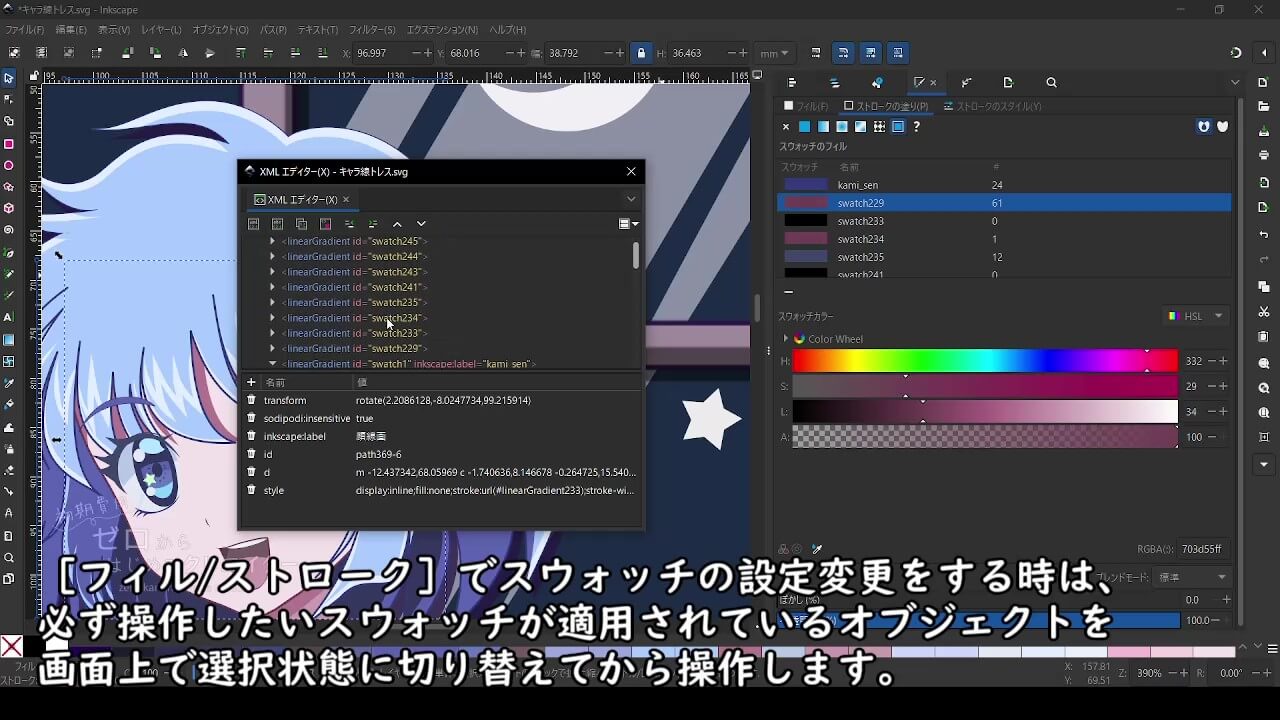Screen dimensions: 1280x720
Task: Switch to the フィル(F) tab
Action: pos(806,105)
